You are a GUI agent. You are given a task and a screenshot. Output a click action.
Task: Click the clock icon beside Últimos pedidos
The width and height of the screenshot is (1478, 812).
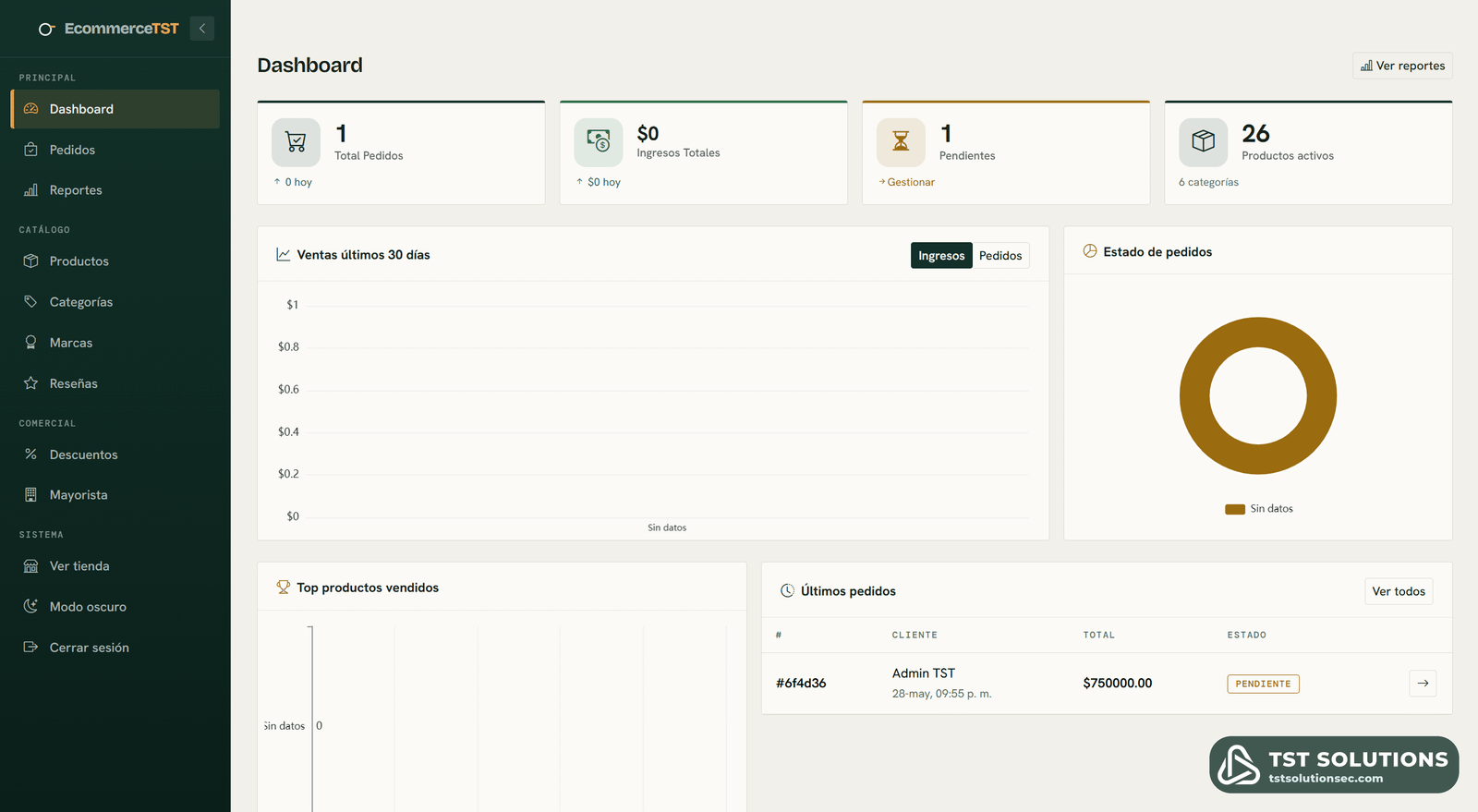(x=787, y=591)
